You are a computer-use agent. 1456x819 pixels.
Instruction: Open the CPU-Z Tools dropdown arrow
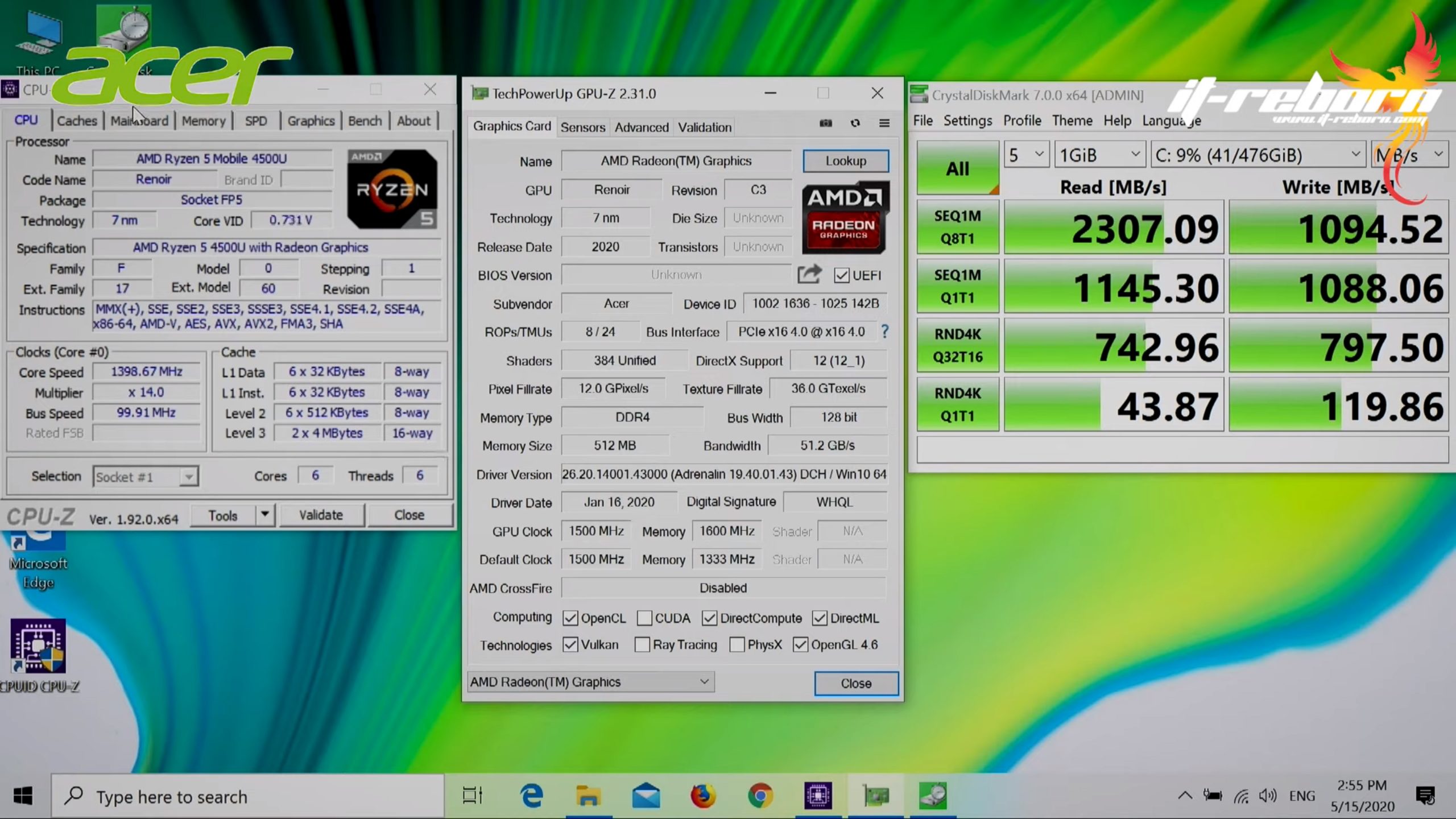point(264,515)
